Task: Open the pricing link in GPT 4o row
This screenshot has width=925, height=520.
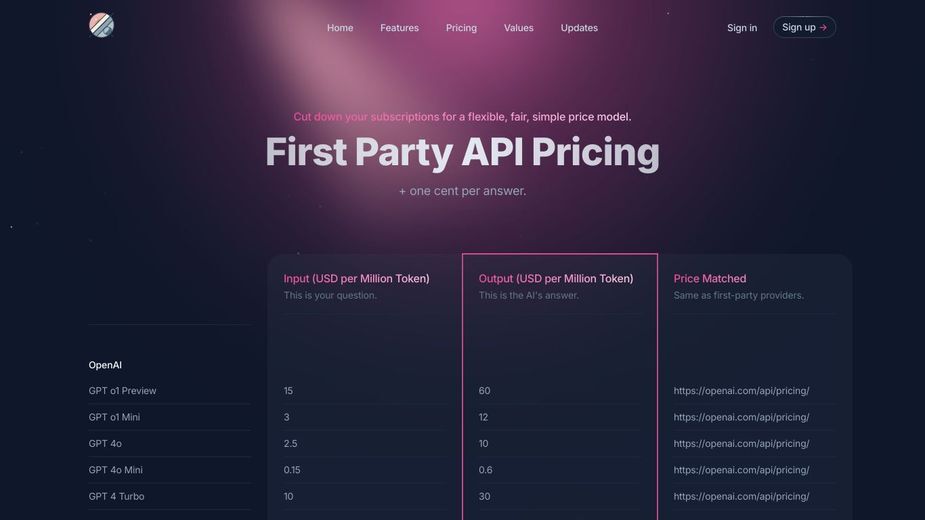Action: 741,444
